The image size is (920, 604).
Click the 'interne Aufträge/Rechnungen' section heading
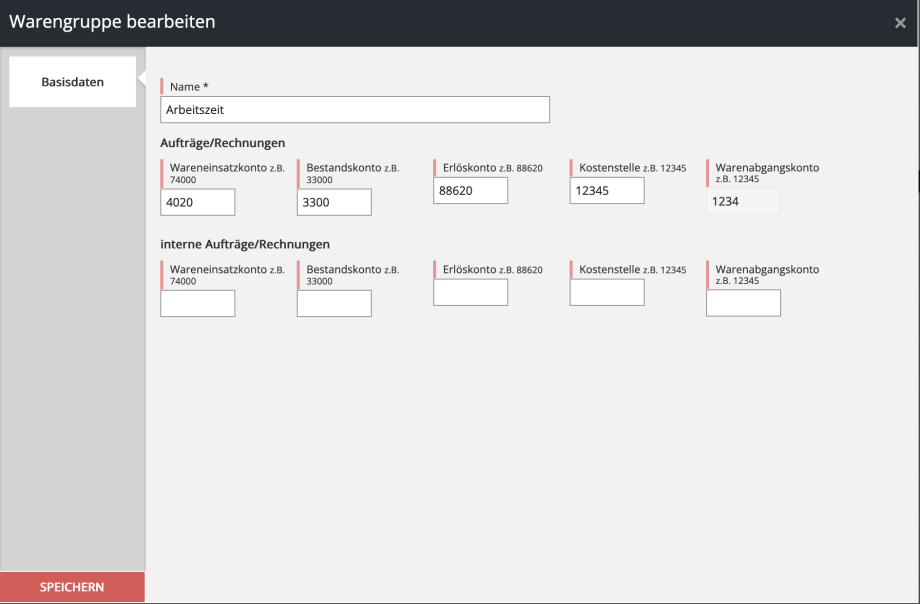(245, 244)
